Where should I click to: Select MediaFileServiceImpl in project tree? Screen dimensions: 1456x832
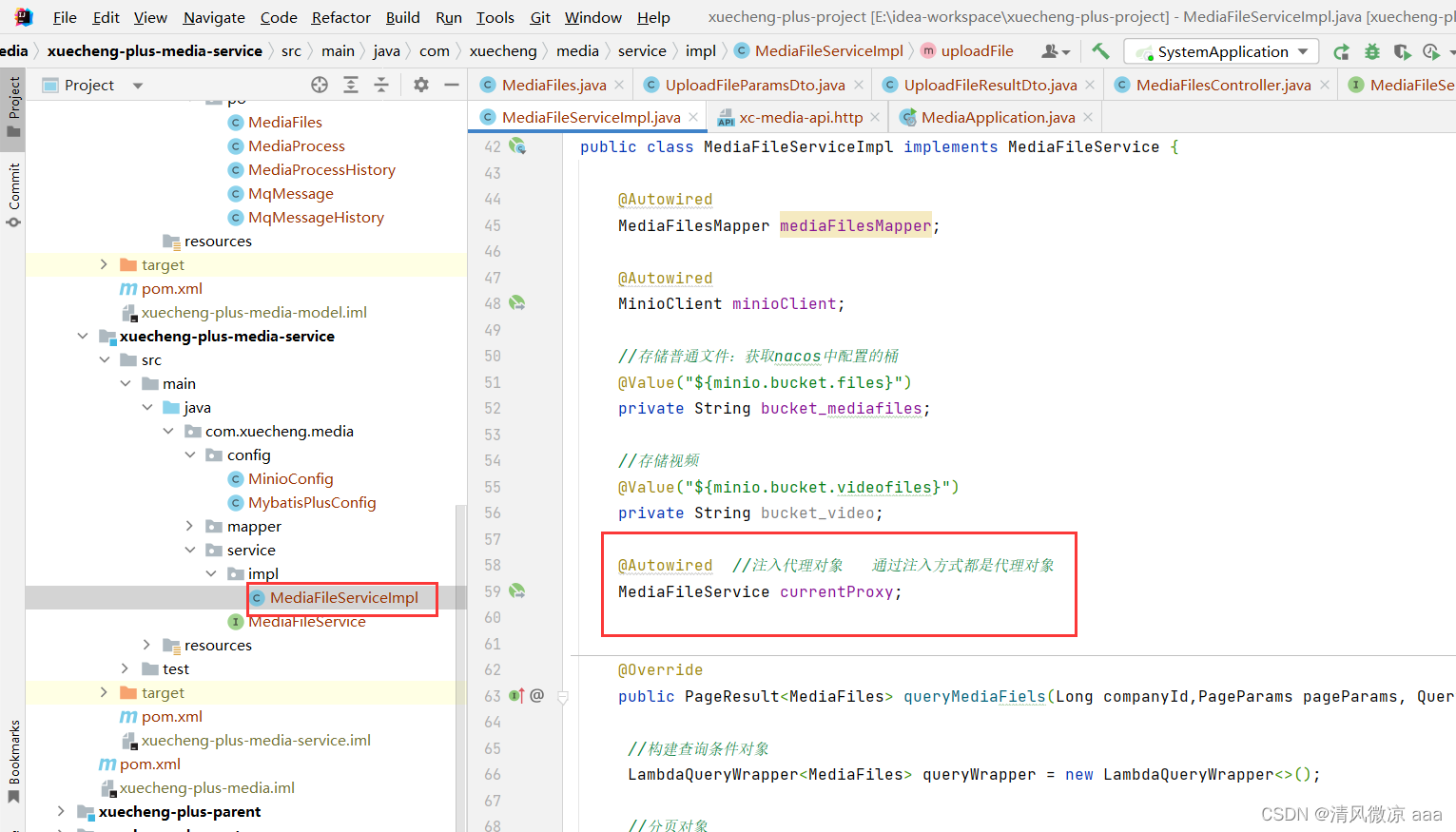343,597
